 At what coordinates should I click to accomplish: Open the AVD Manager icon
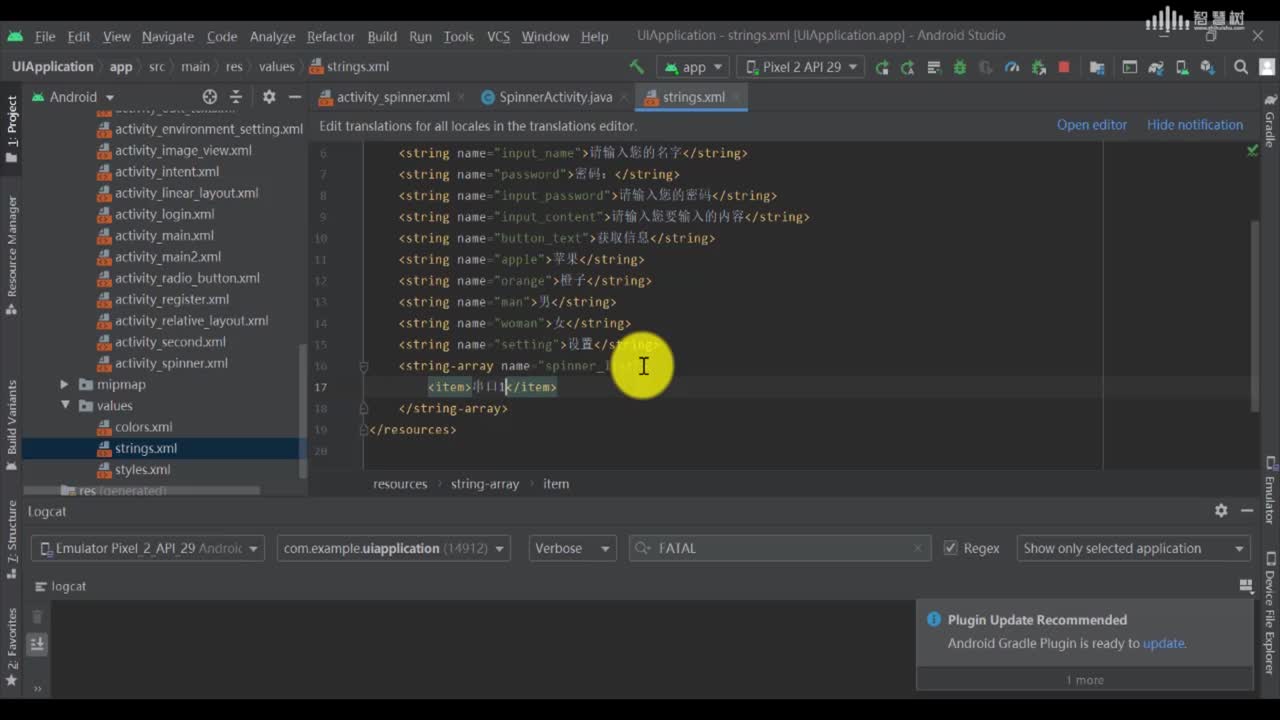pyautogui.click(x=1182, y=67)
